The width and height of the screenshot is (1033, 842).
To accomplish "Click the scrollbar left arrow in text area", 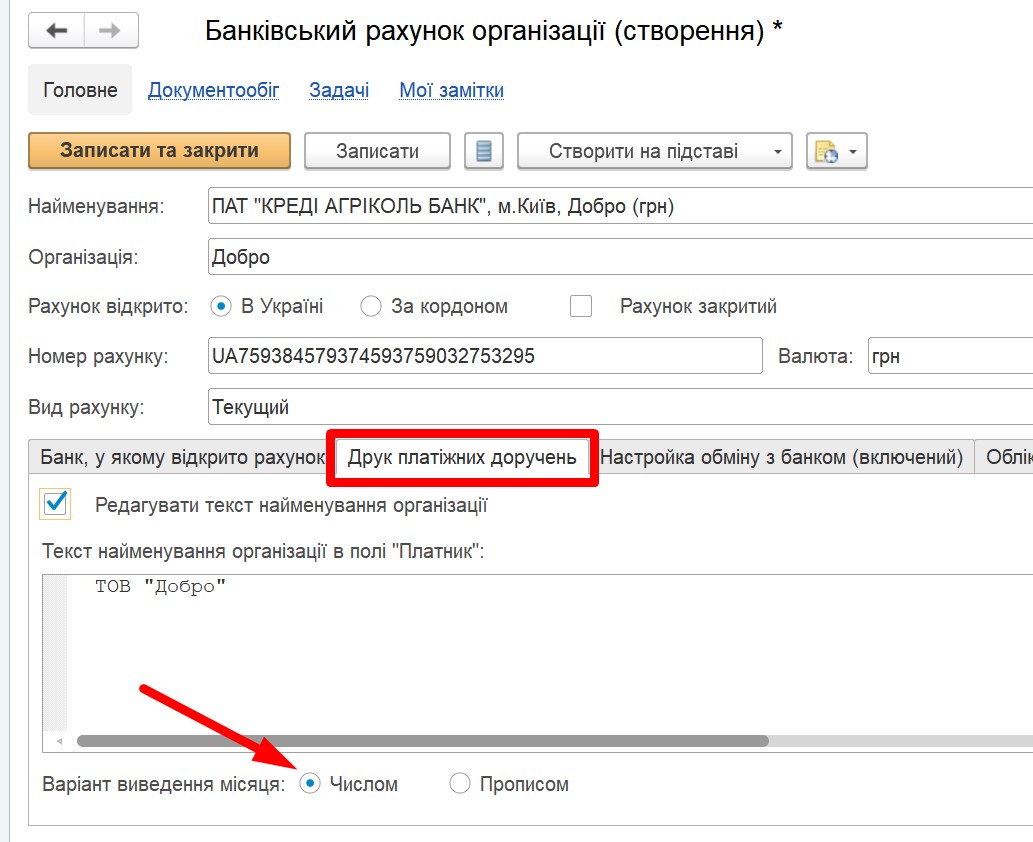I will (59, 741).
